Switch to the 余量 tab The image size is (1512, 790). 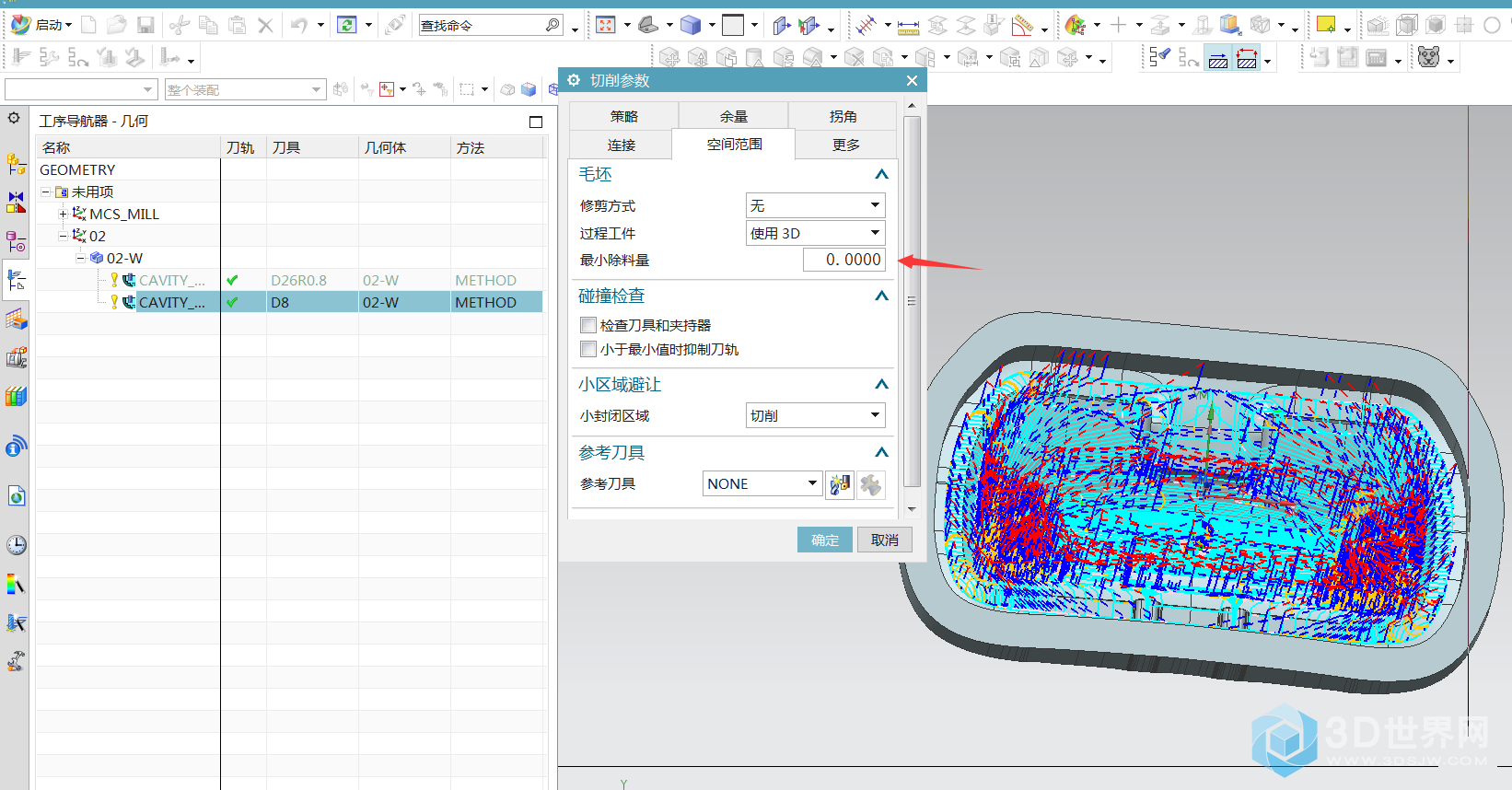[x=733, y=116]
